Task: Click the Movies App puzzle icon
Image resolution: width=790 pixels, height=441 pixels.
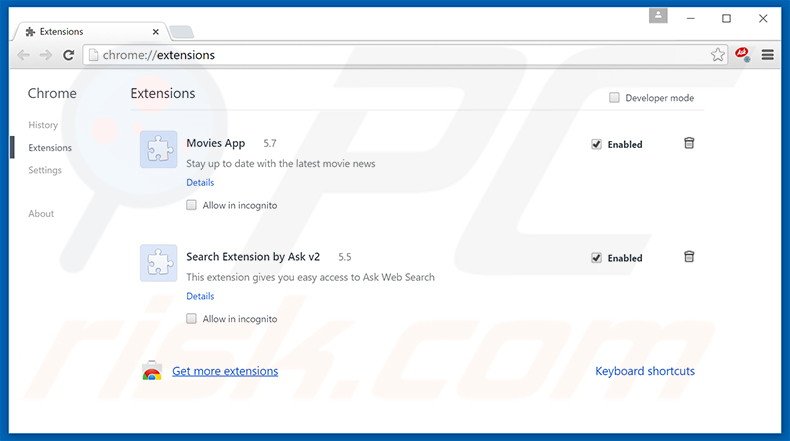Action: click(x=159, y=149)
